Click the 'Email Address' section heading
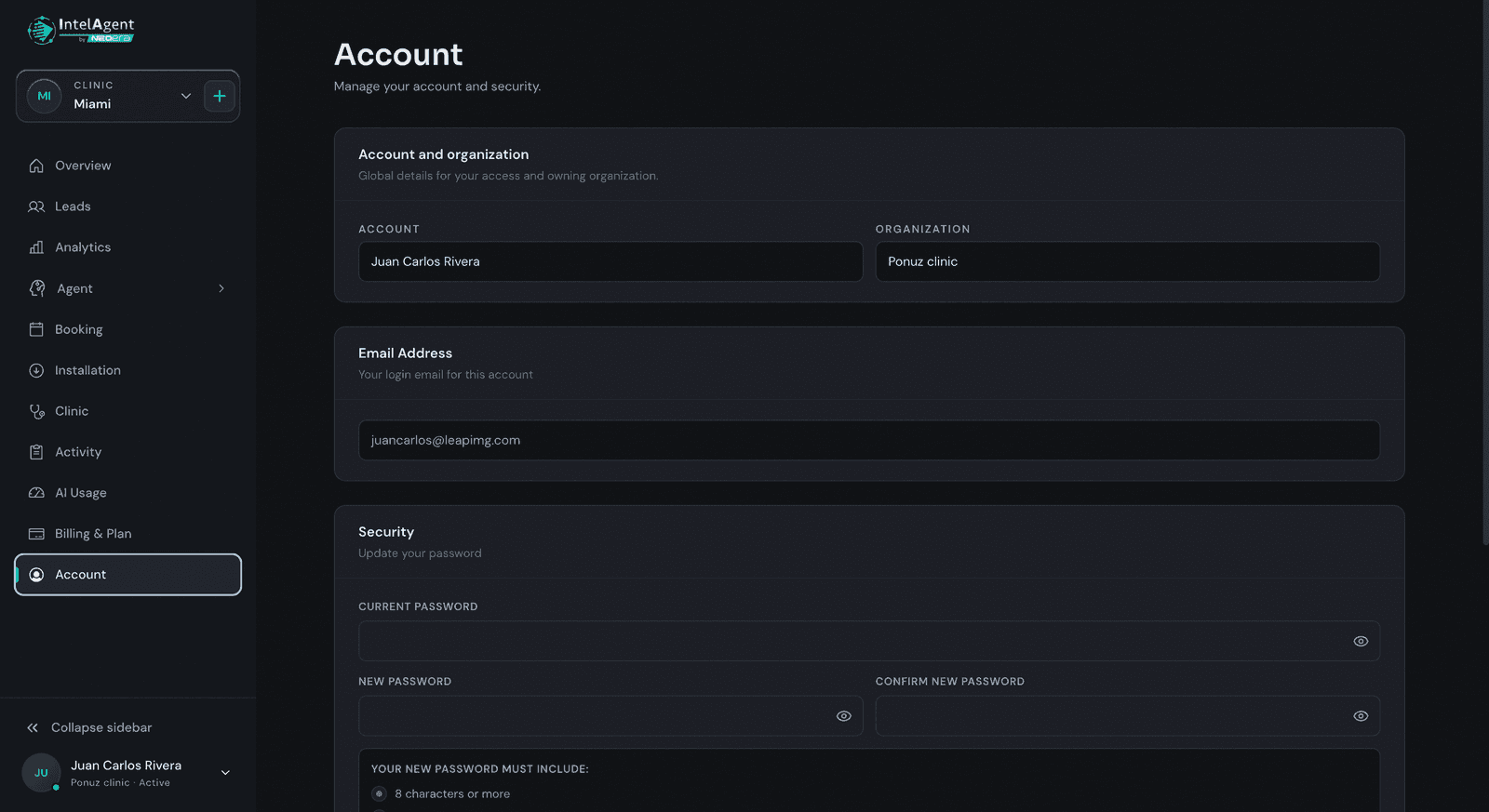Screen dimensions: 1489x812 pos(406,353)
